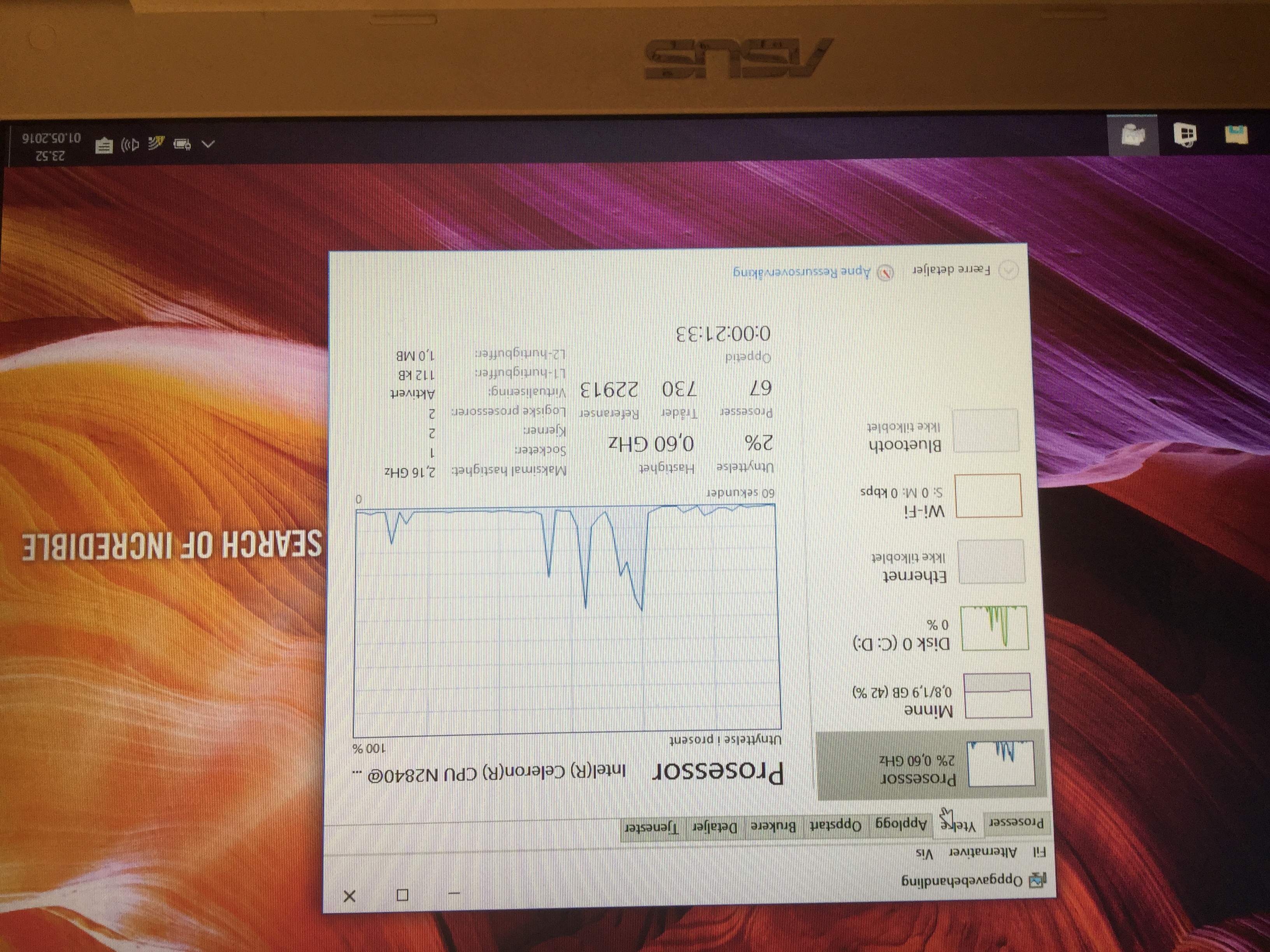Close the Oppgavebehandling window
This screenshot has width=1270, height=952.
coord(349,896)
